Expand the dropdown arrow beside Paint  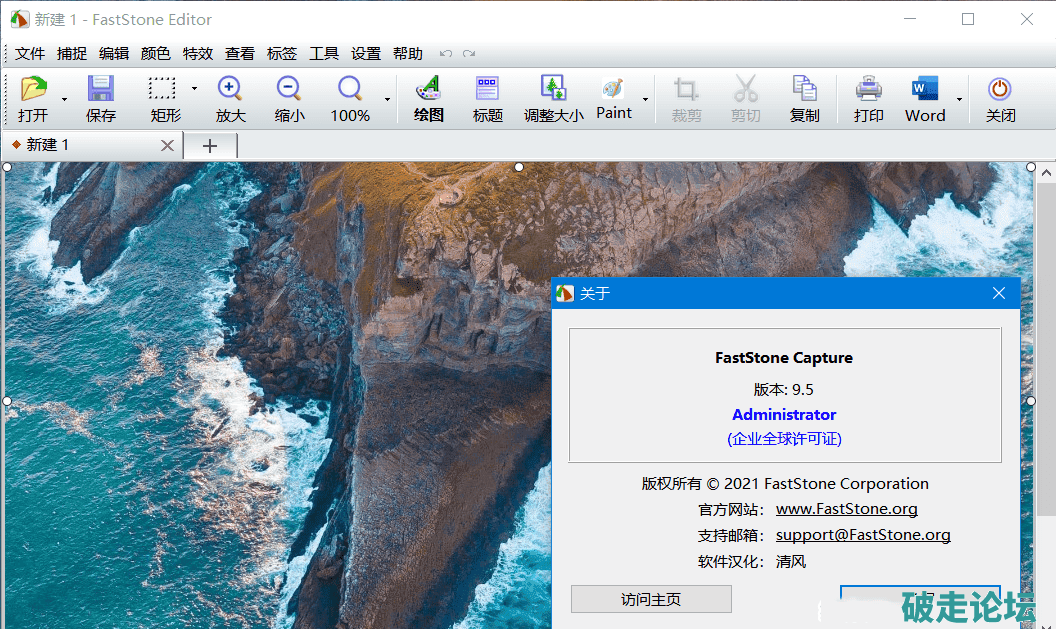[645, 99]
